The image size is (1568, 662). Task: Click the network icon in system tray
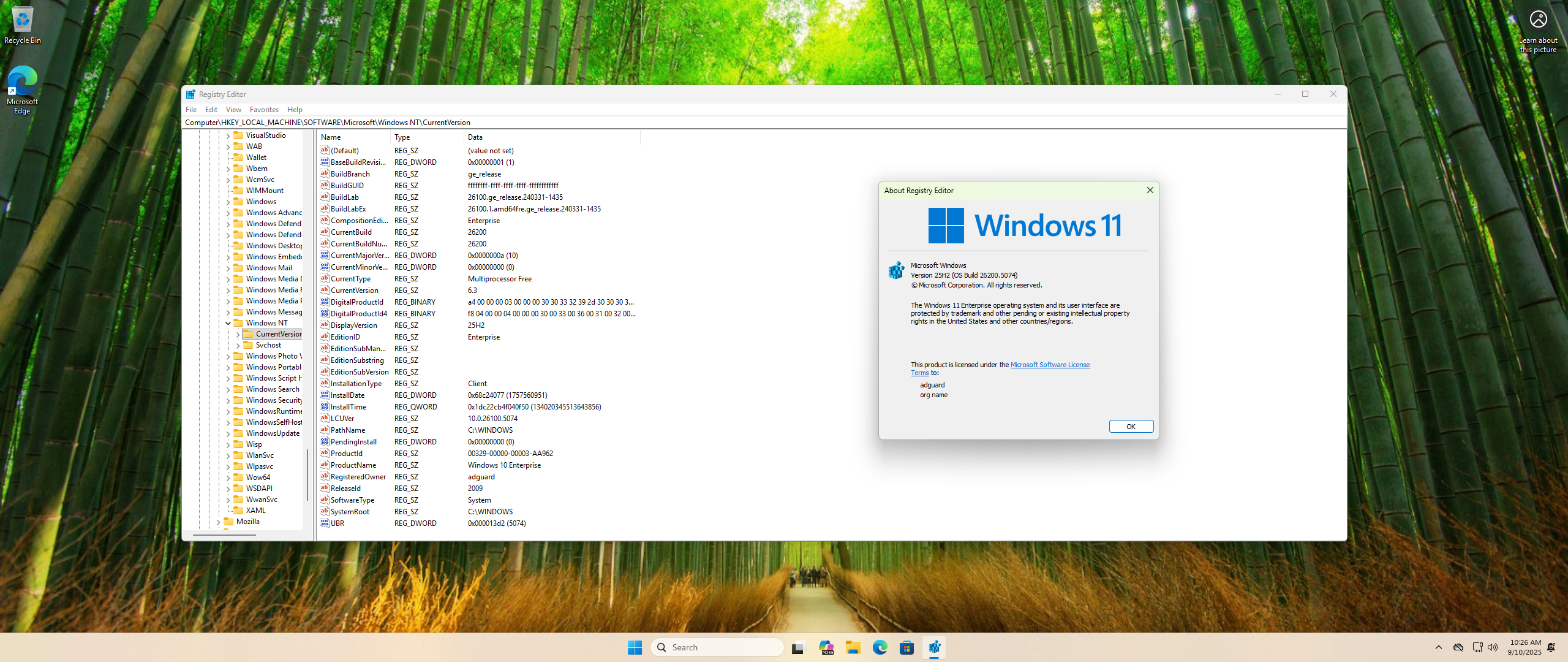click(1477, 647)
